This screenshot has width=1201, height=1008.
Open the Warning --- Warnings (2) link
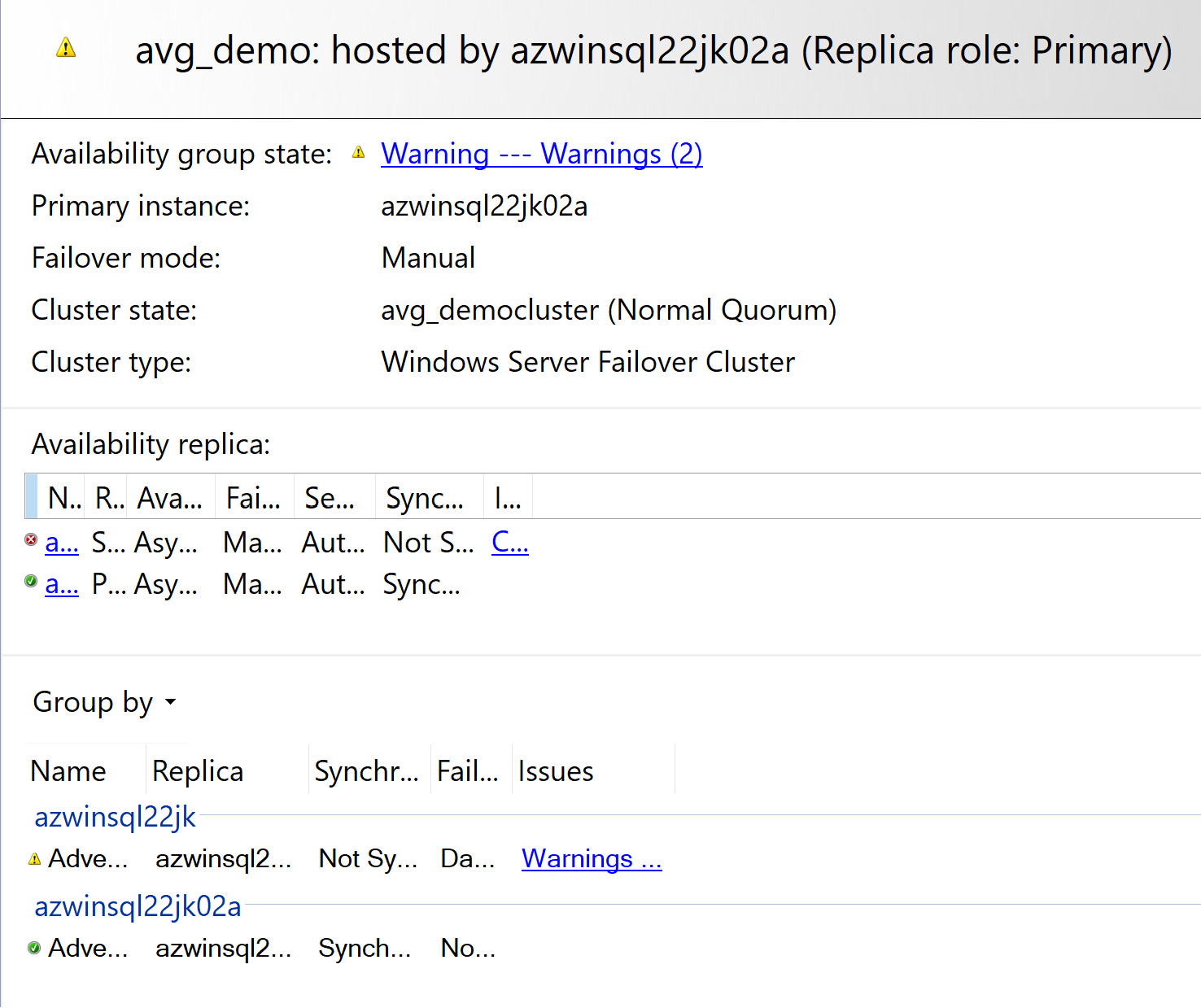541,153
